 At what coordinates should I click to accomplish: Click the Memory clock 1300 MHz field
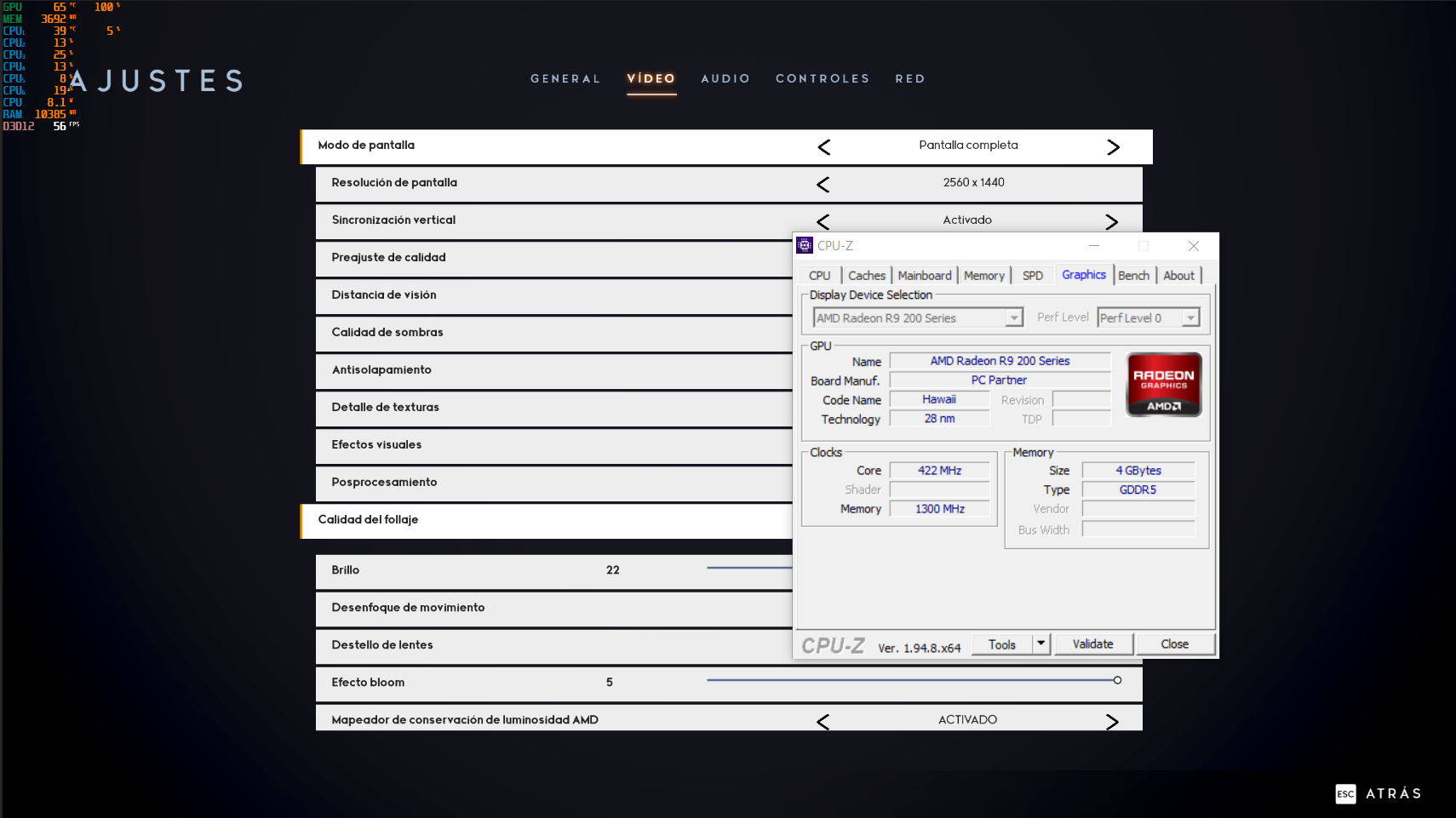[939, 509]
